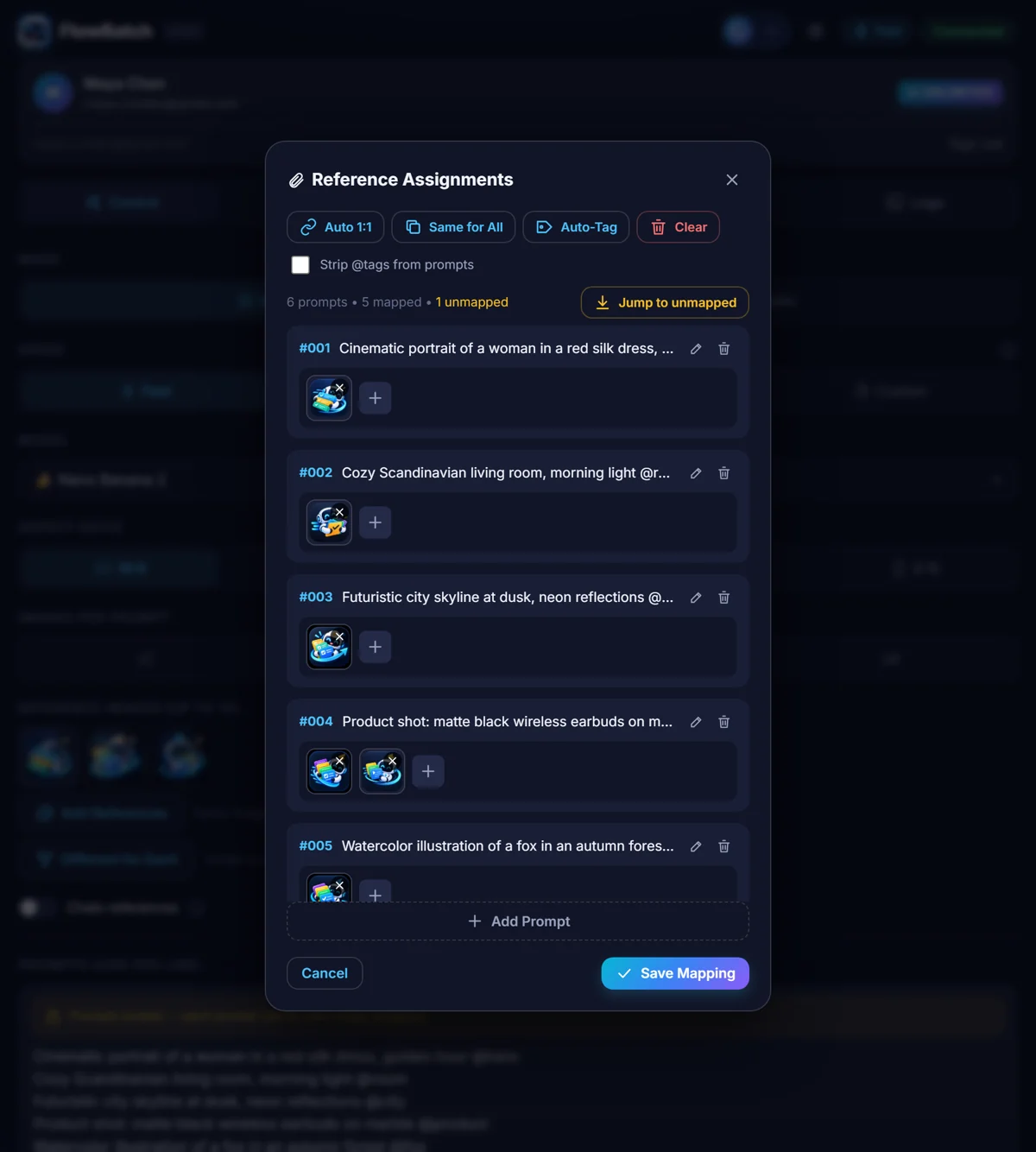
Task: Delete prompt #005 using its trash icon
Action: click(x=724, y=846)
